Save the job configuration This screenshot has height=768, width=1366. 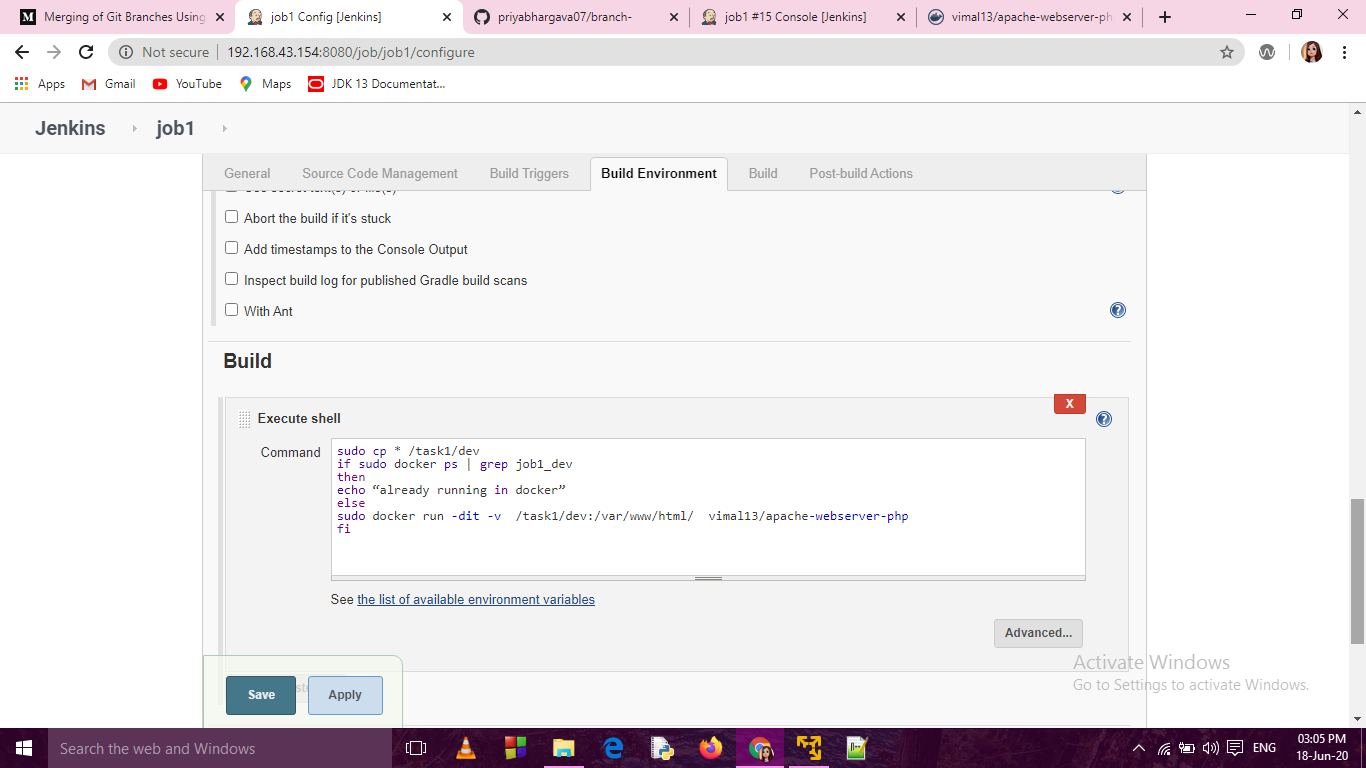[x=260, y=694]
